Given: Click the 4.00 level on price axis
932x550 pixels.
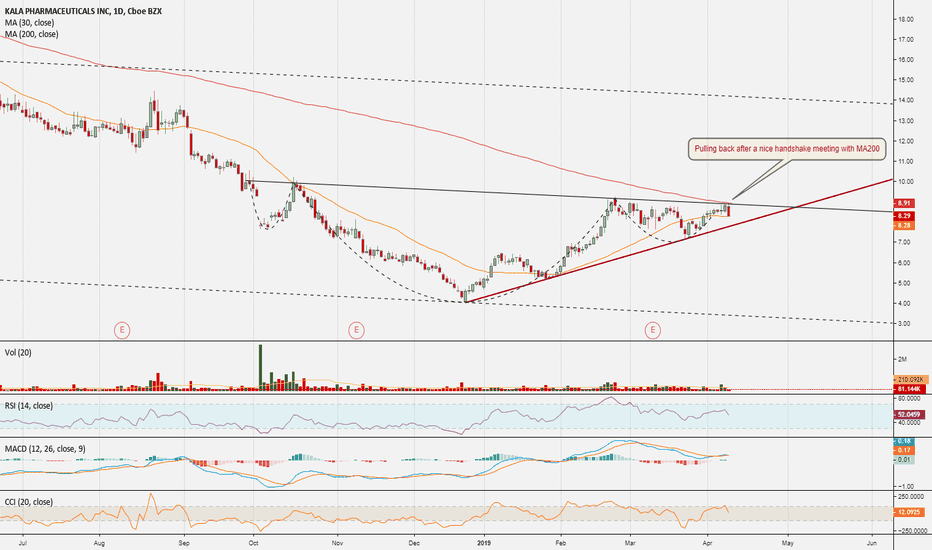Looking at the screenshot, I should (906, 303).
